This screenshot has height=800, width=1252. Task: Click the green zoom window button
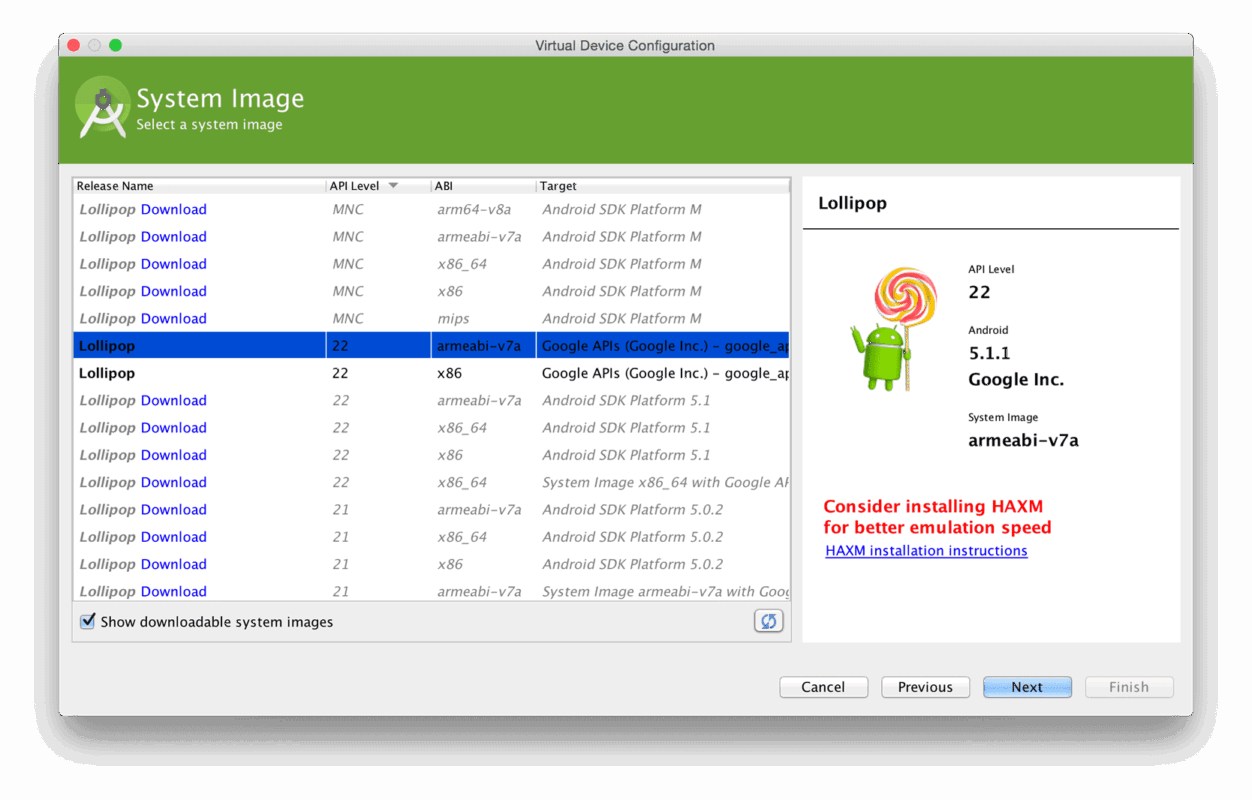[115, 45]
